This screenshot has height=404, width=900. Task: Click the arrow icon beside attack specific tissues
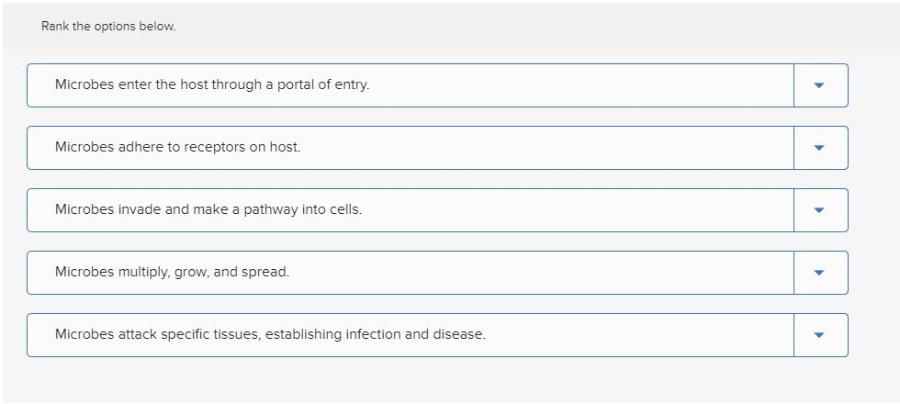[821, 335]
